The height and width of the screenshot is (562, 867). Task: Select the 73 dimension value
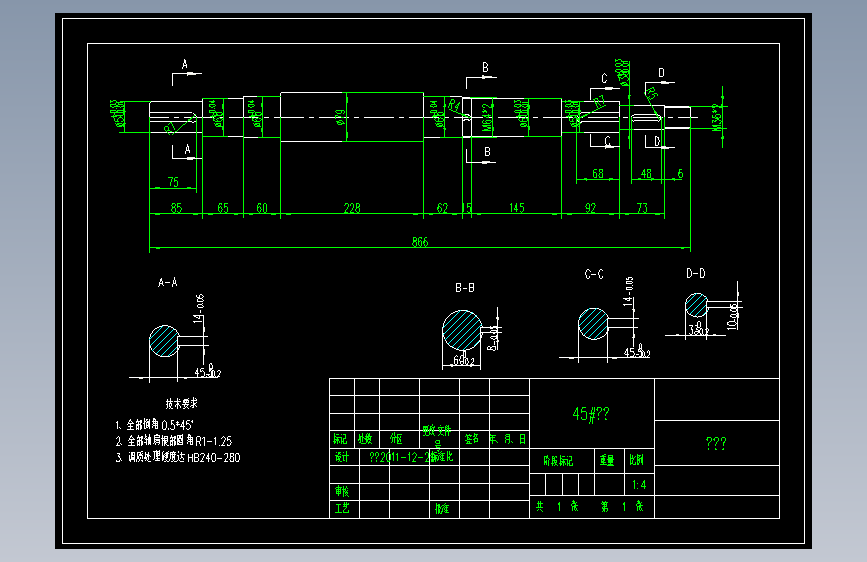[x=642, y=208]
